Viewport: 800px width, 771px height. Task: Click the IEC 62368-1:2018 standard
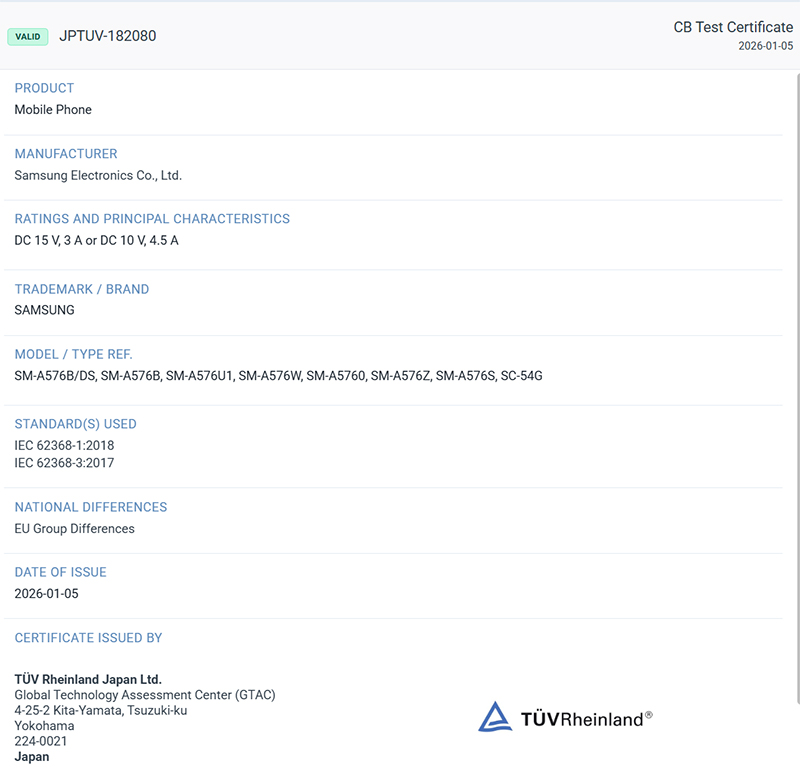coord(64,445)
